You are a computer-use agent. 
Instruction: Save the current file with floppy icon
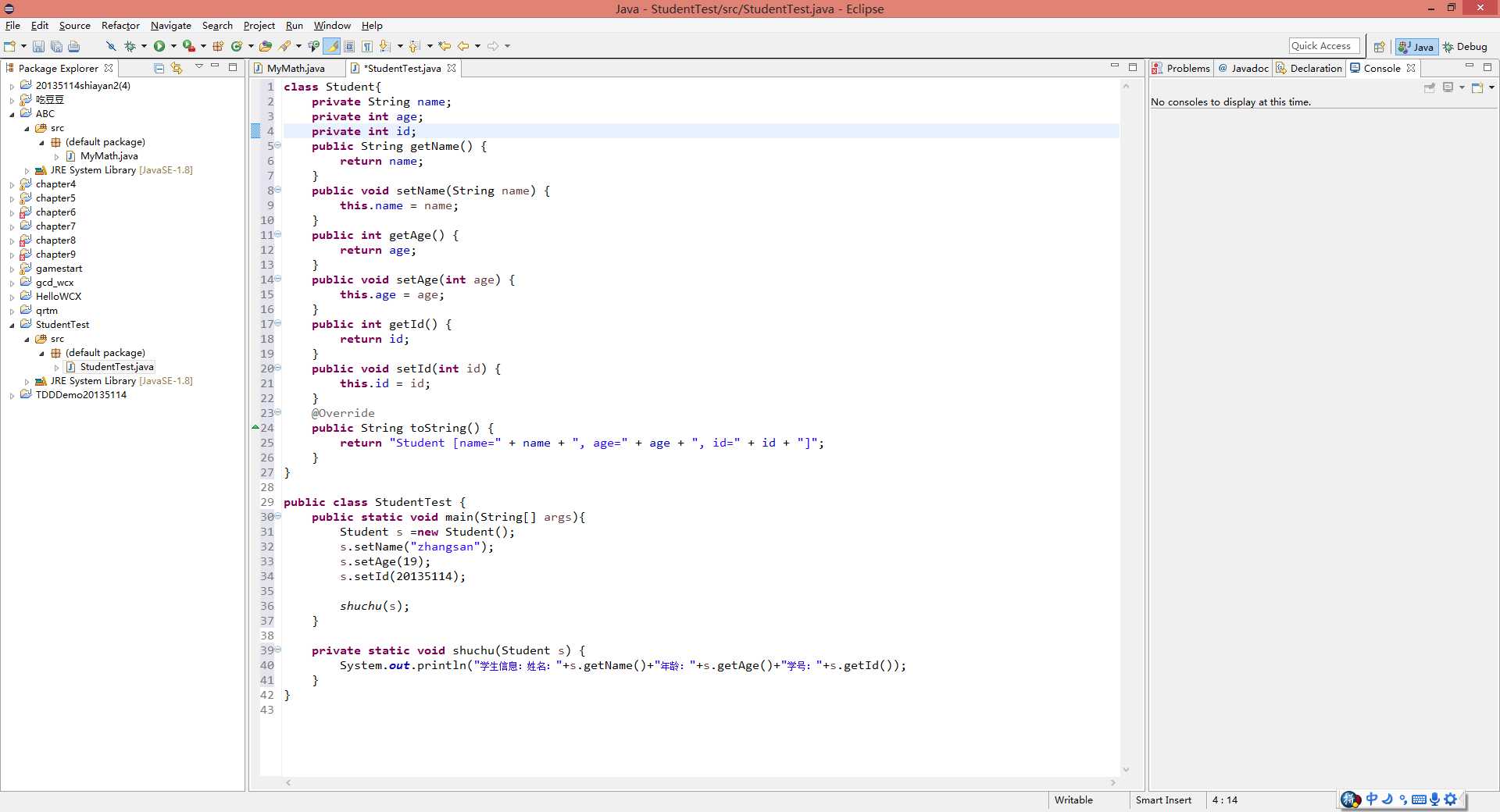click(38, 47)
